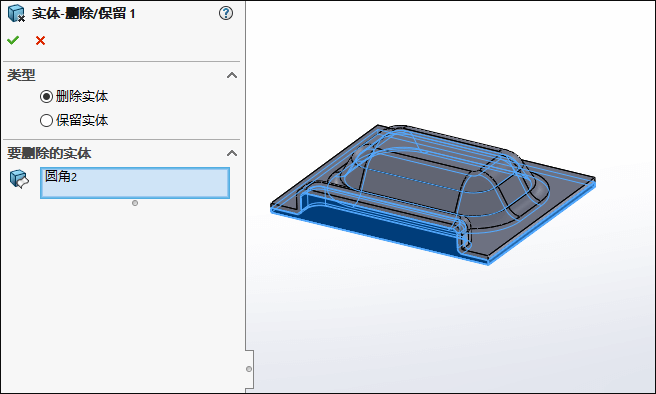This screenshot has width=656, height=394.
Task: Collapse the 要删除的实体 section using its chevron
Action: pyautogui.click(x=232, y=153)
